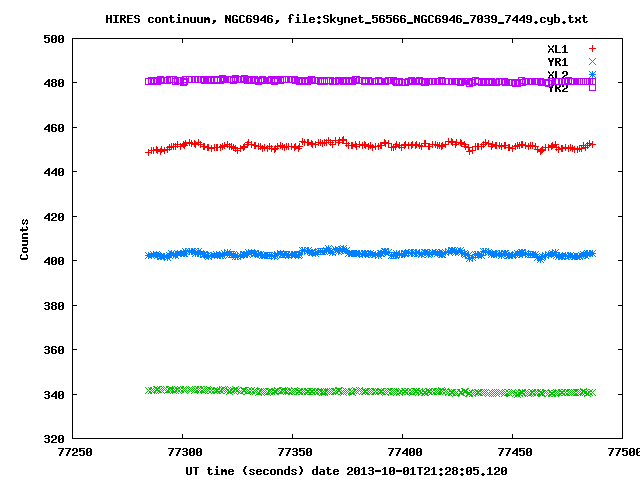
Task: Click the XL1 legend label
Action: [x=558, y=49]
